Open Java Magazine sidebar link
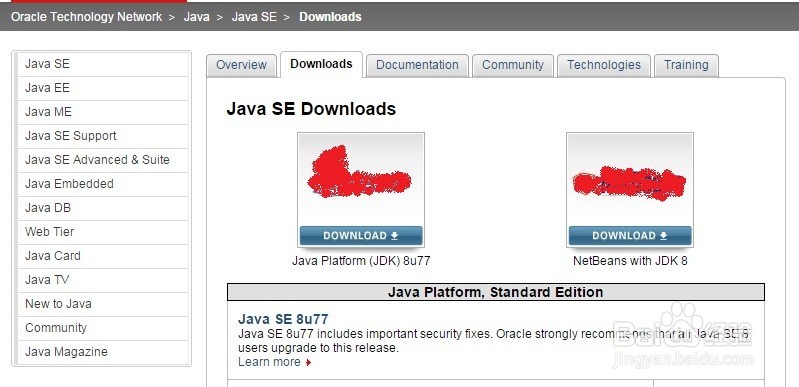 [103, 352]
